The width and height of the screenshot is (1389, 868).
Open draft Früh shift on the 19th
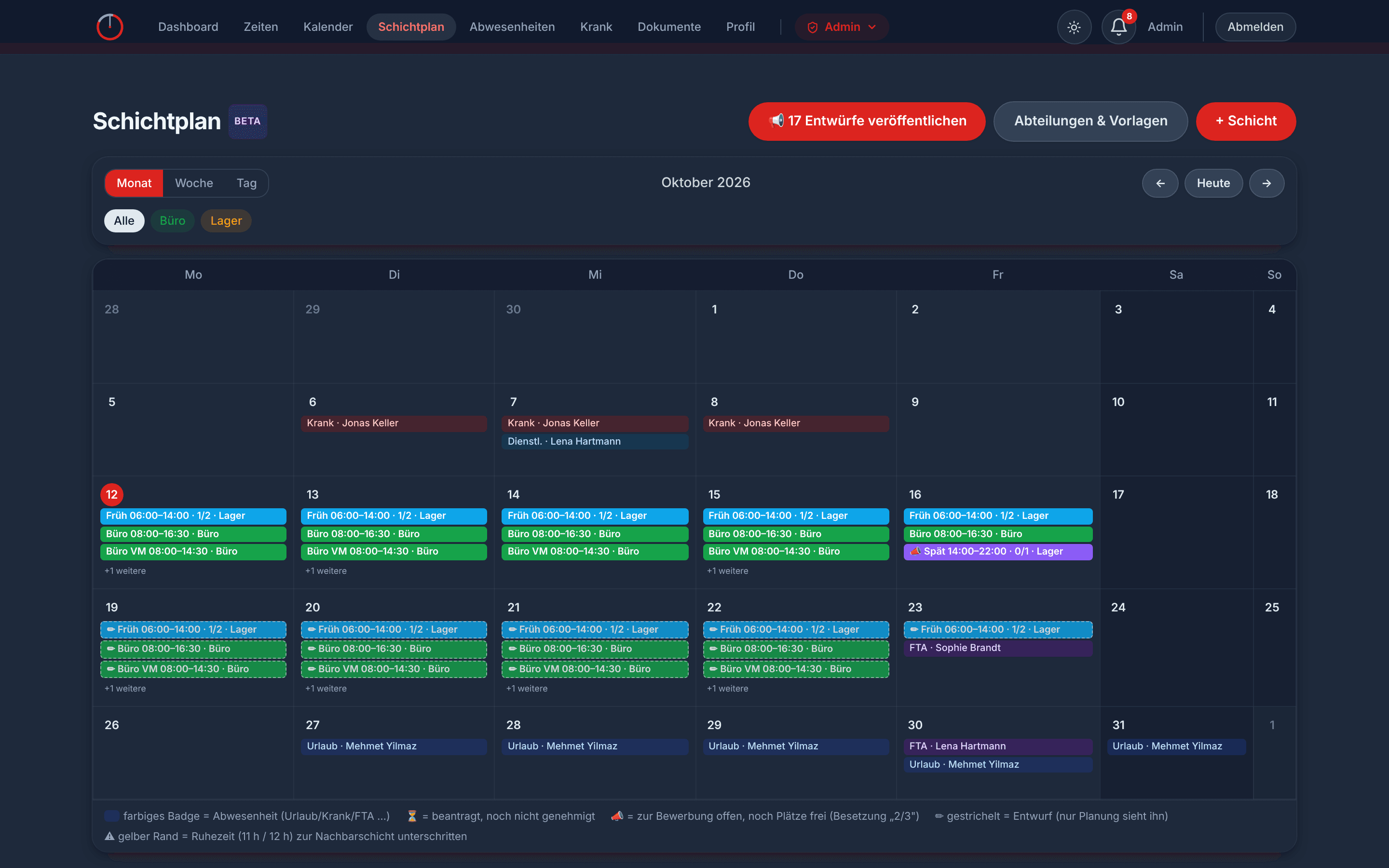point(193,629)
